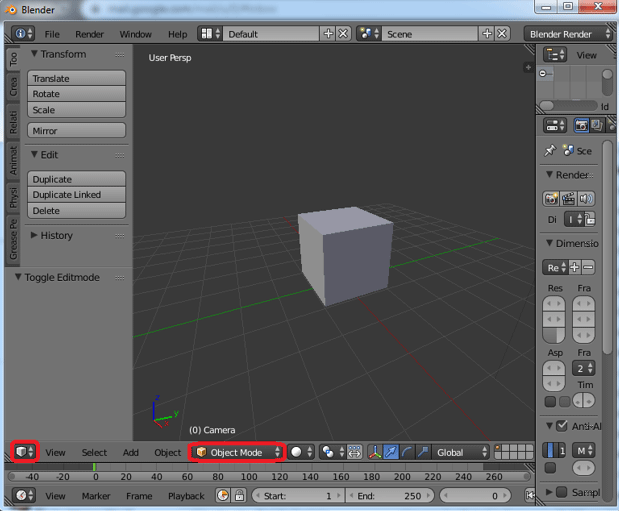The width and height of the screenshot is (619, 511).
Task: Toggle use preview range clock button
Action: pos(223,495)
